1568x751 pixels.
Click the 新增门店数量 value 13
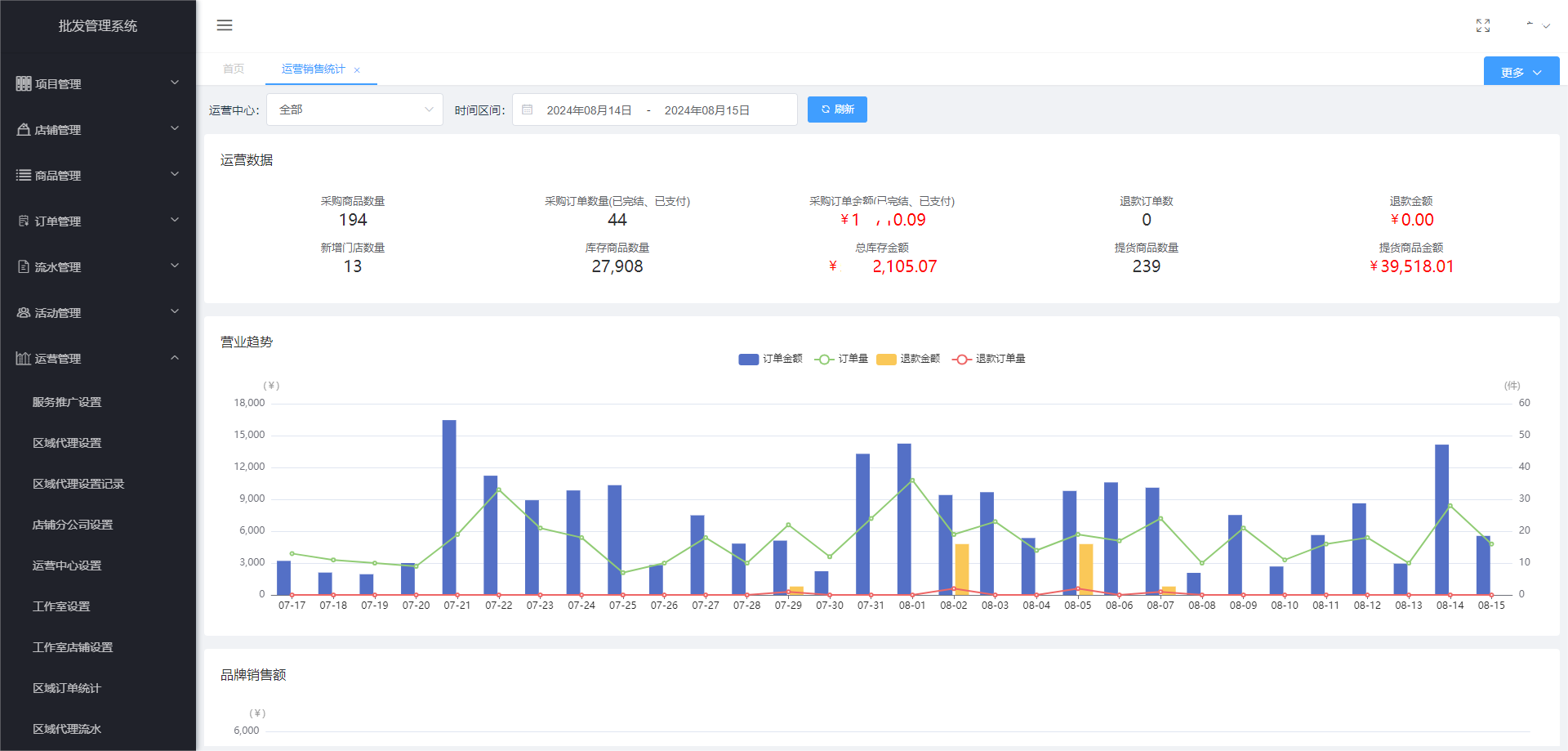pyautogui.click(x=353, y=266)
